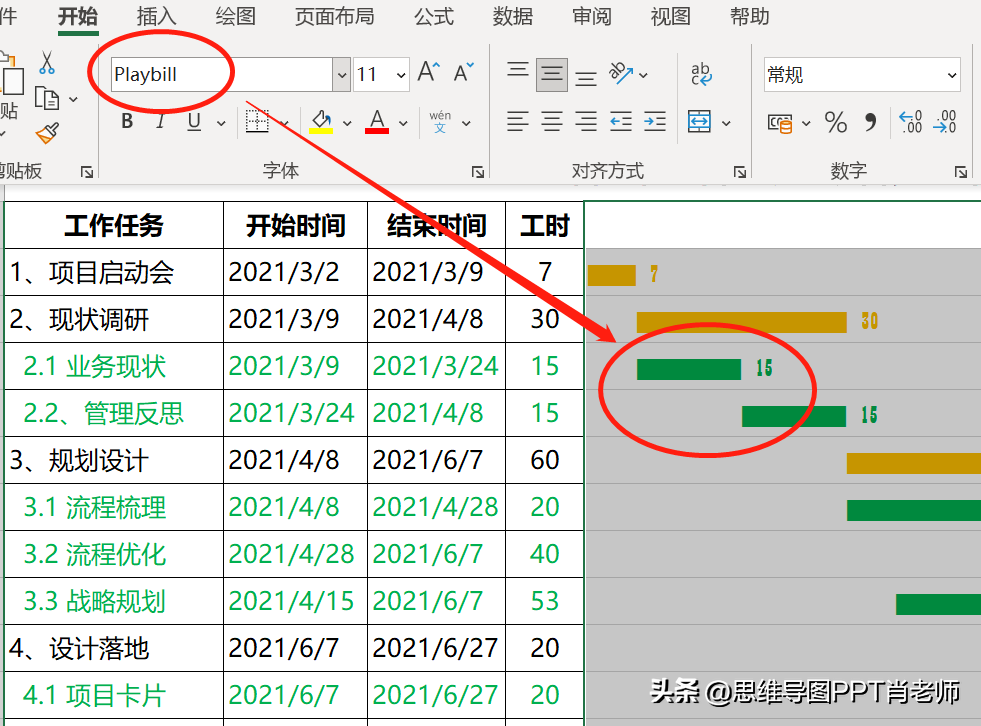
Task: Open the 字体 group dialog launcher
Action: [x=478, y=172]
